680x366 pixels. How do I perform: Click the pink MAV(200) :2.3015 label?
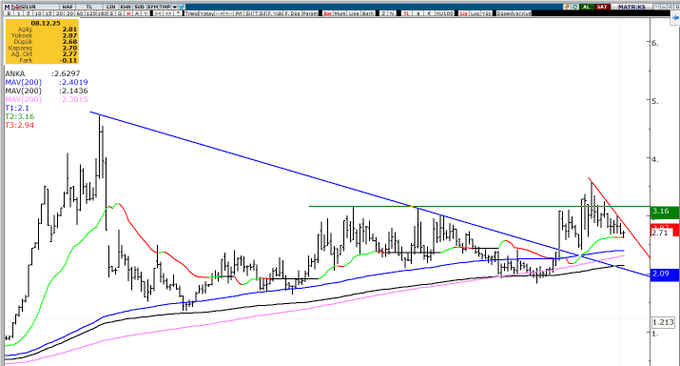pos(47,99)
